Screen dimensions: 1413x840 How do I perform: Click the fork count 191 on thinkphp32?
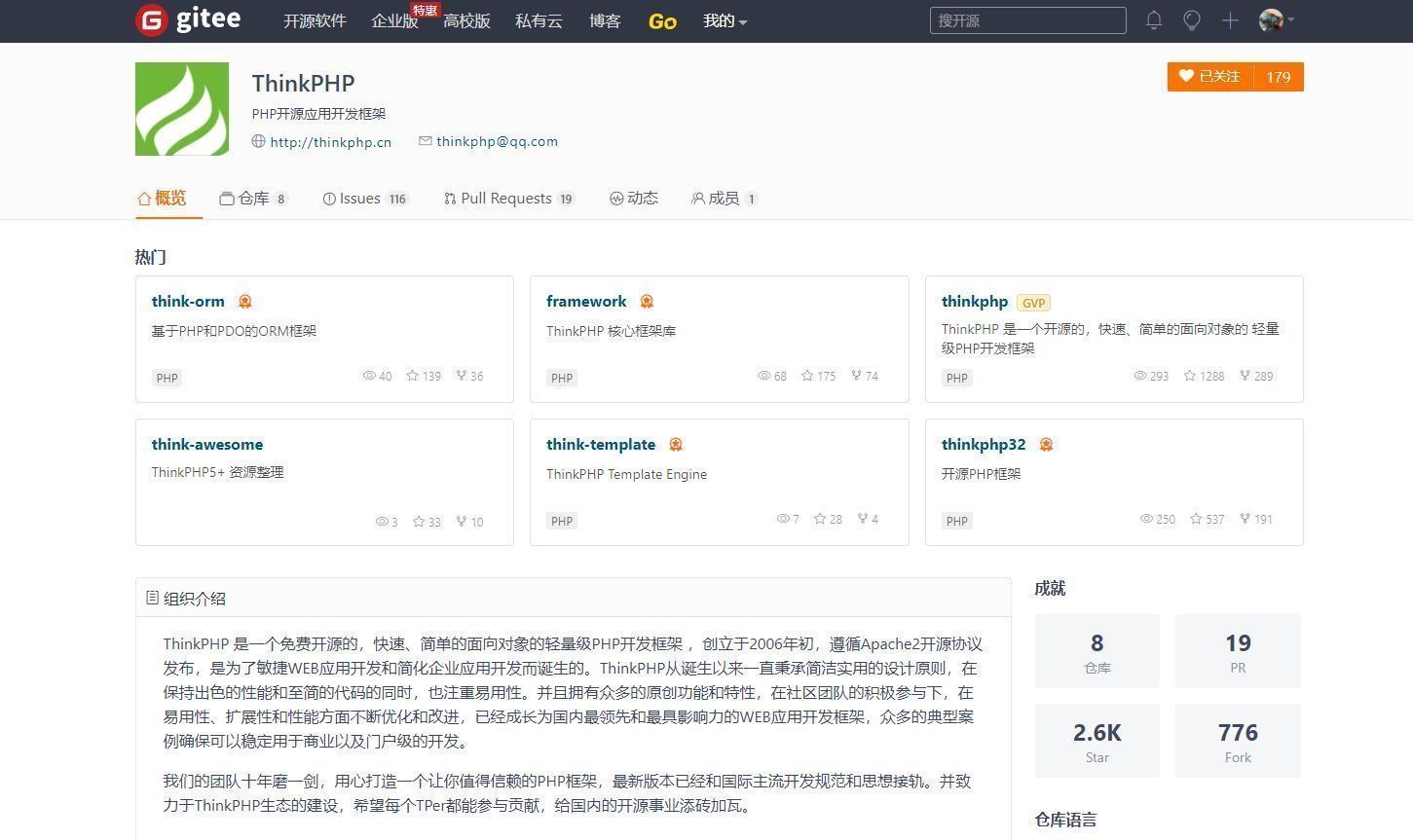1256,519
